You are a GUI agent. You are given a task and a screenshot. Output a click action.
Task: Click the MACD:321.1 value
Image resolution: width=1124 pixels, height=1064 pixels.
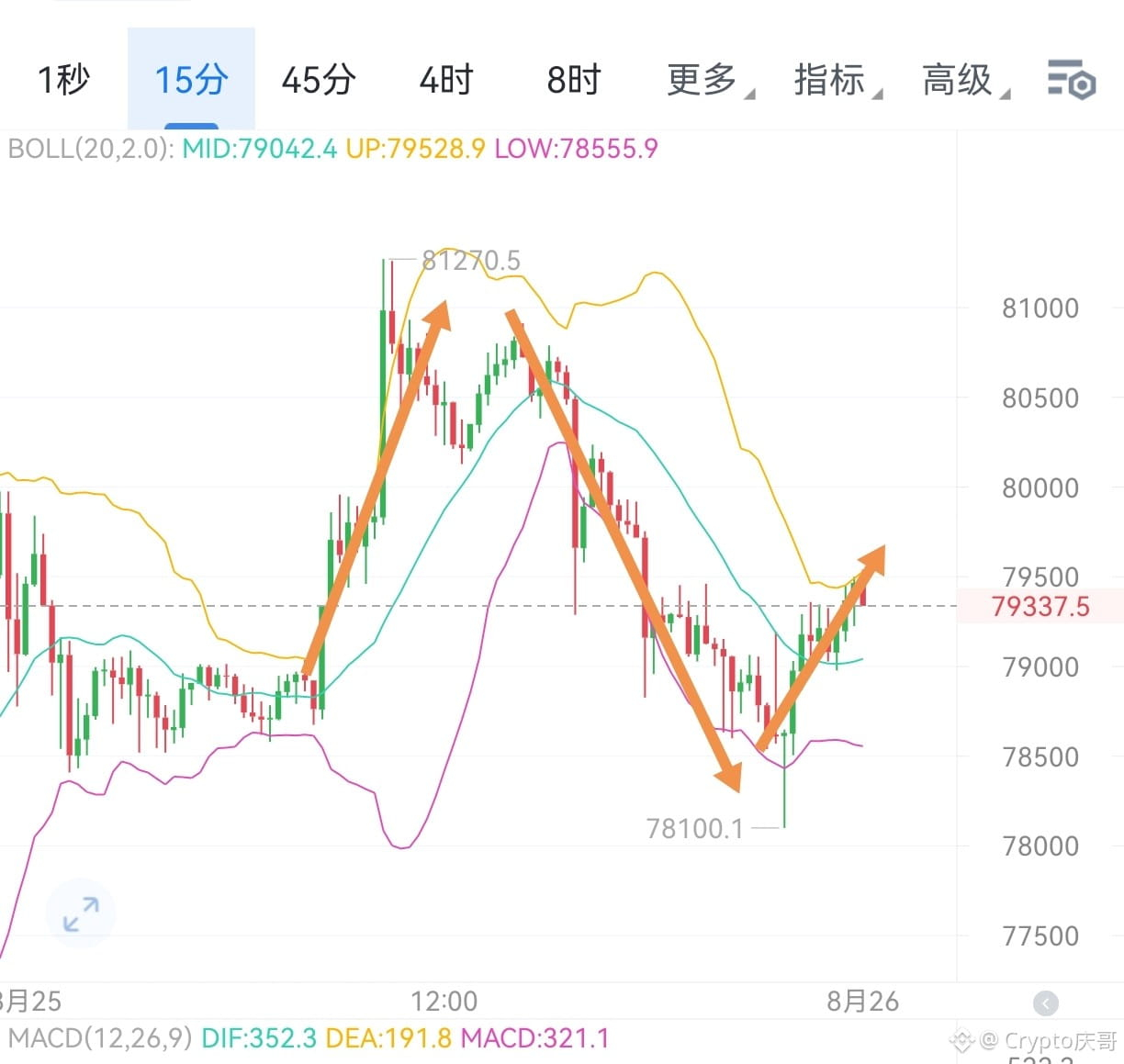click(x=534, y=1038)
